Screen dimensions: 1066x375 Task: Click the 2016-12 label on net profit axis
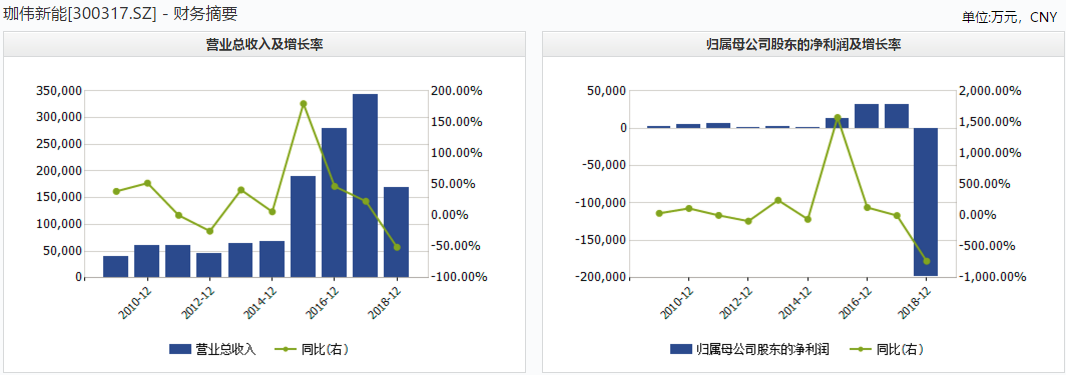[x=855, y=302]
